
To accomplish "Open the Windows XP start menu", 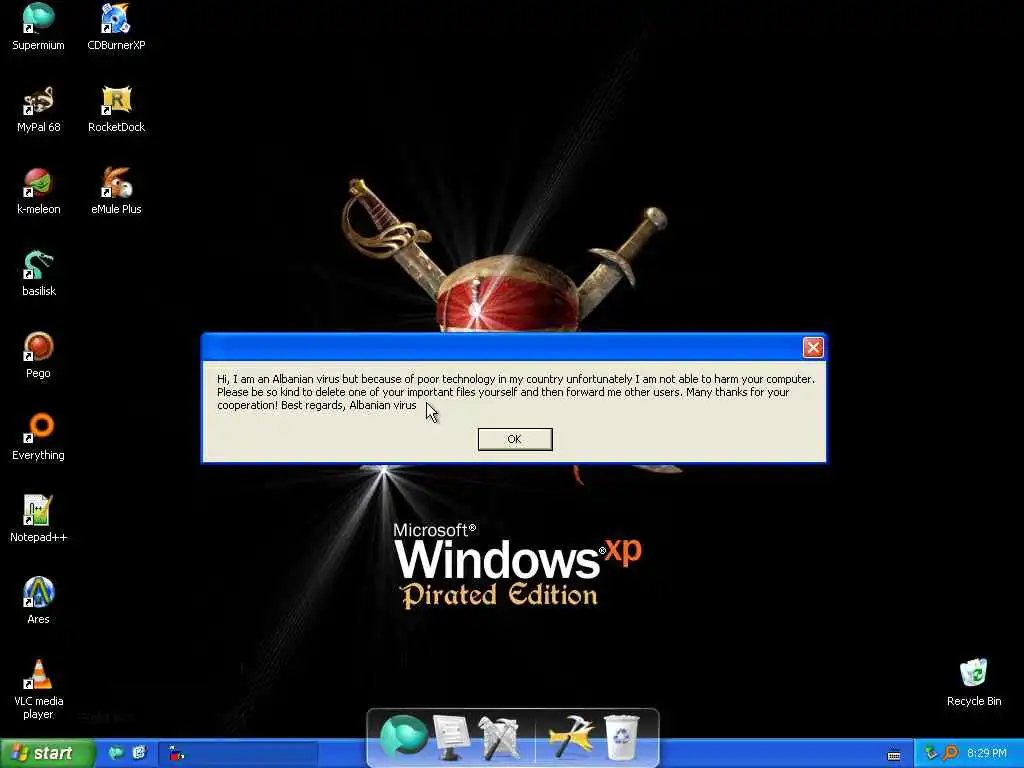I will click(47, 754).
